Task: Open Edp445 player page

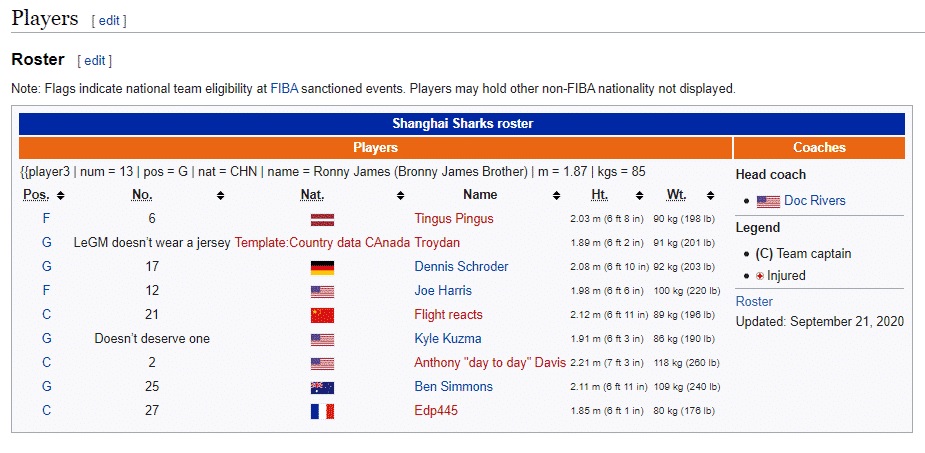Action: pyautogui.click(x=436, y=411)
